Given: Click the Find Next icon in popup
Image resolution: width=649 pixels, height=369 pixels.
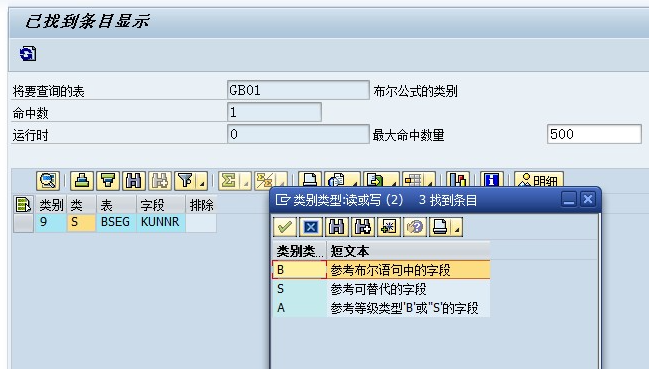Looking at the screenshot, I should pyautogui.click(x=363, y=227).
